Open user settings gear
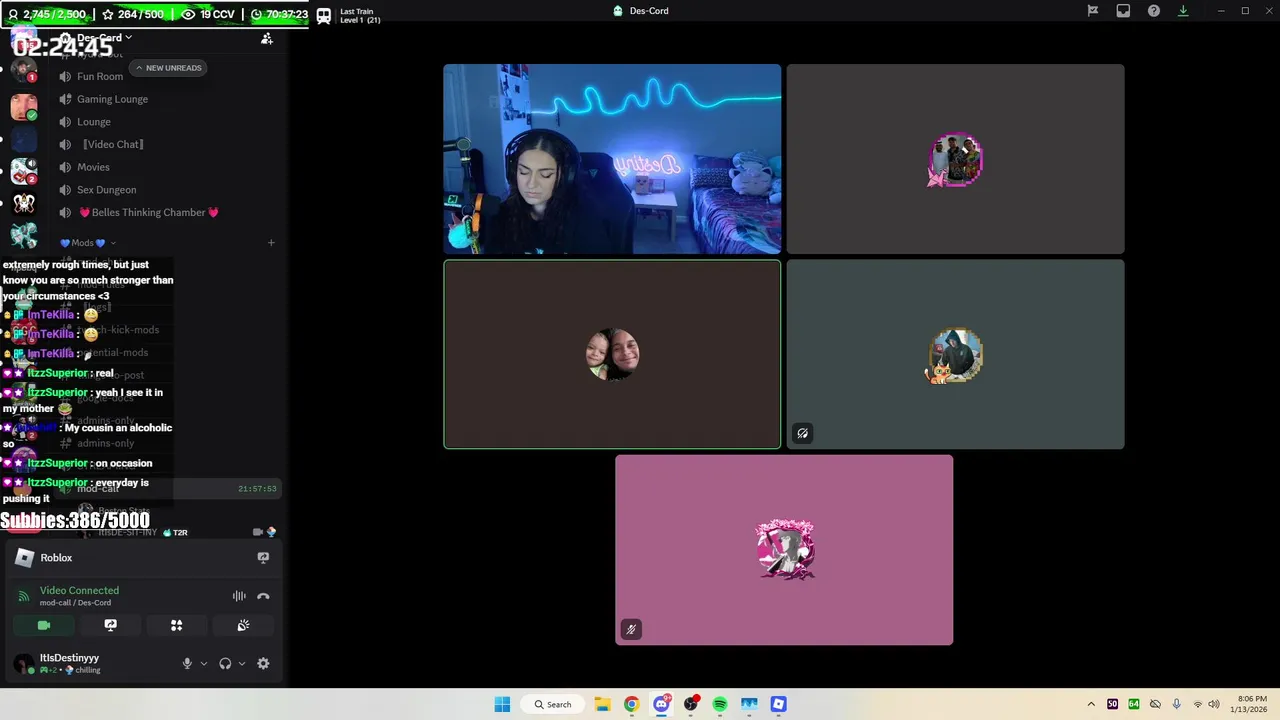This screenshot has height=720, width=1280. 263,663
